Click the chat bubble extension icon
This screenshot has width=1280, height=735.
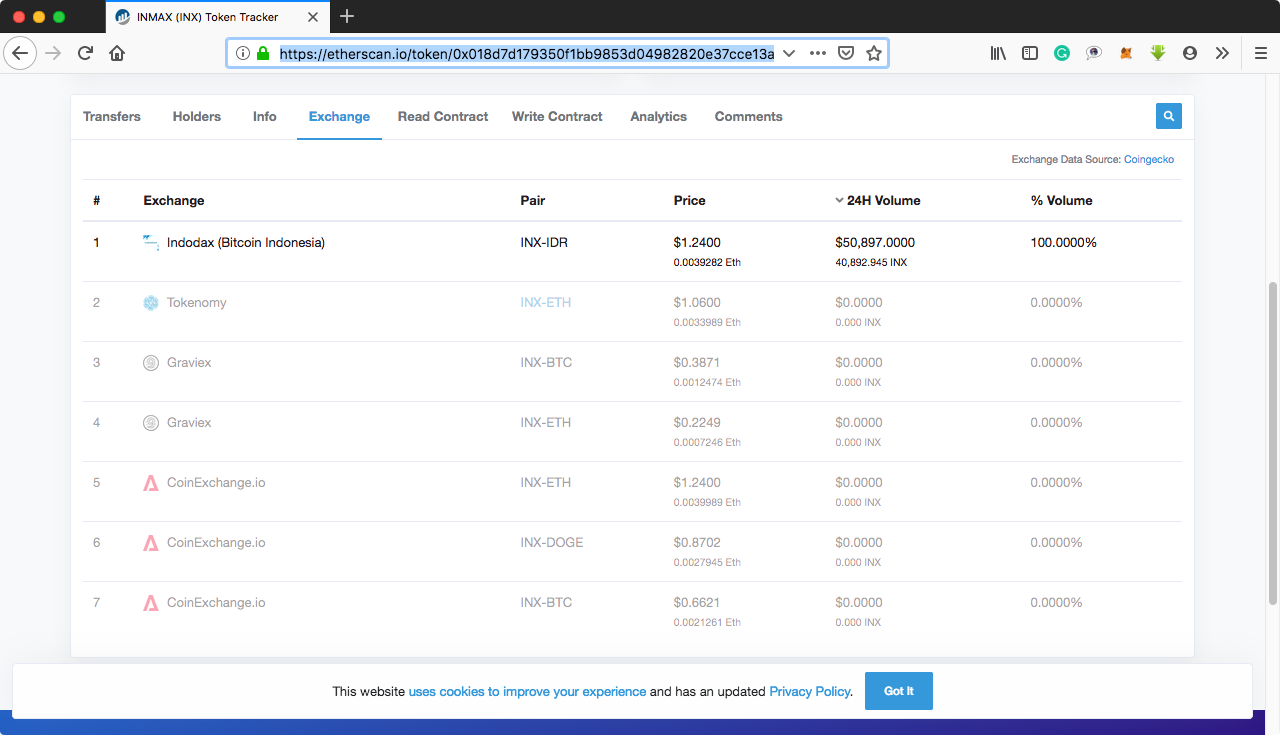[1094, 53]
